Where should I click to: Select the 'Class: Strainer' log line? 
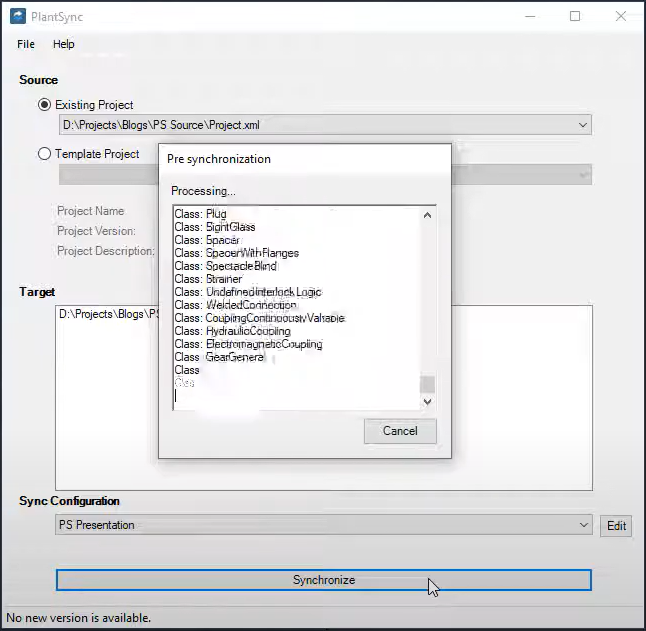[208, 279]
